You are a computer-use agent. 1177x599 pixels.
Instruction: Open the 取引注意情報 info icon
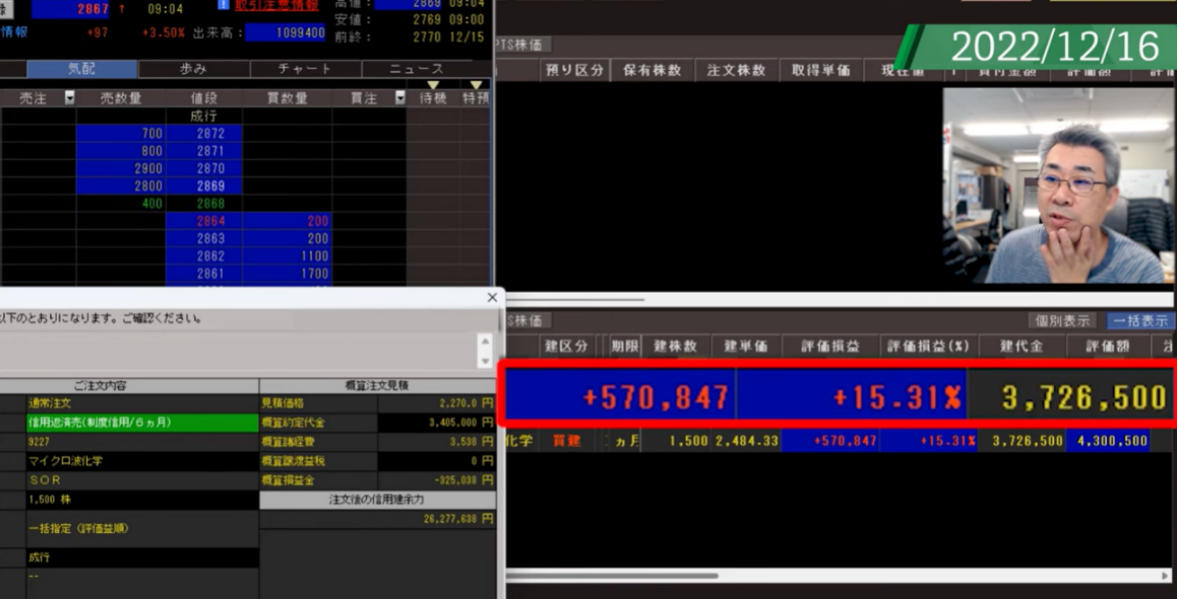coord(223,5)
